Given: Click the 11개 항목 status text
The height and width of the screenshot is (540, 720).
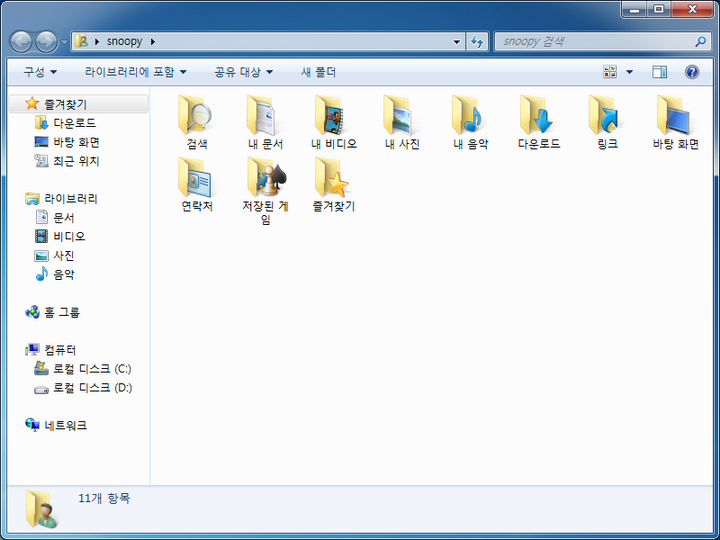Looking at the screenshot, I should click(104, 498).
